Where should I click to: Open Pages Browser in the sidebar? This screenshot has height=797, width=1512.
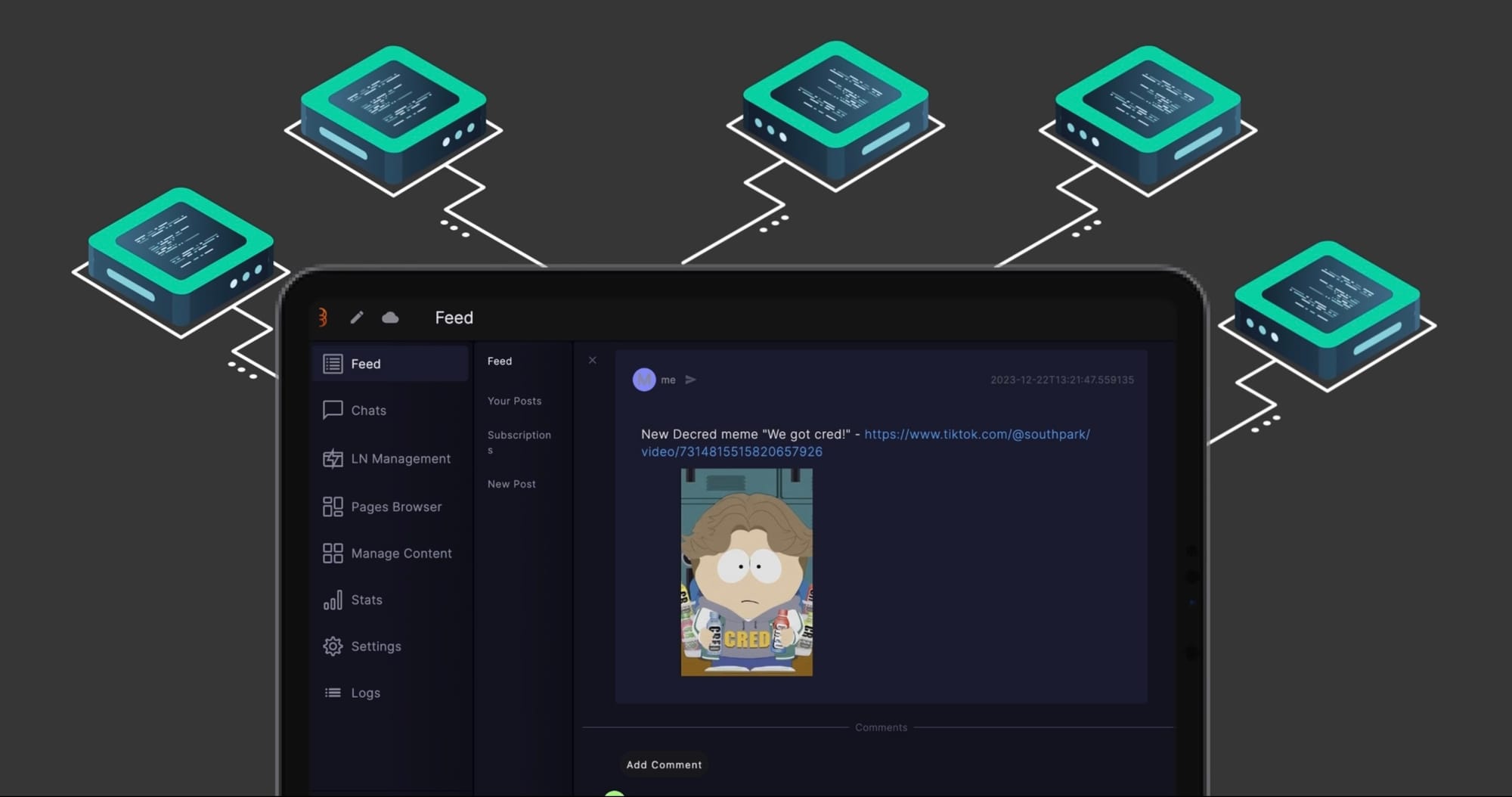[x=391, y=507]
